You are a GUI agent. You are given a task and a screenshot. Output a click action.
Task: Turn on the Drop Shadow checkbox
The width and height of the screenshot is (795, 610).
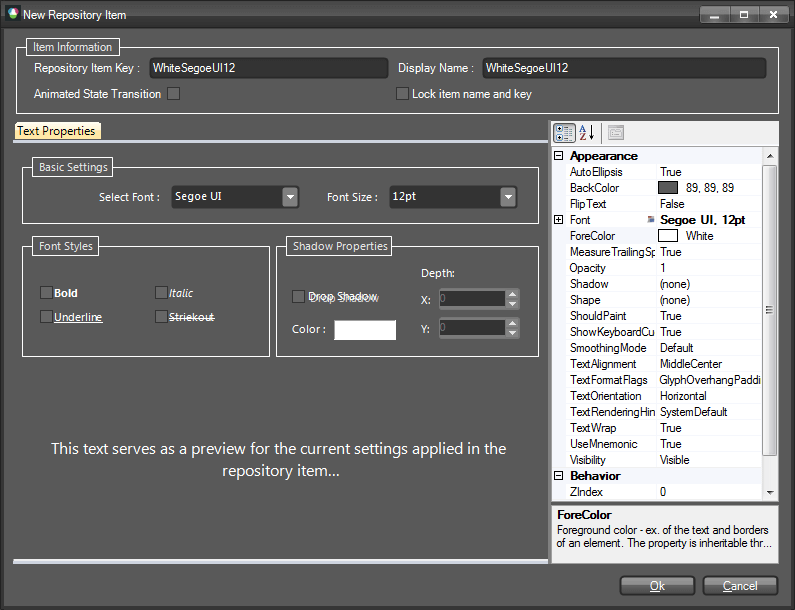[x=298, y=296]
